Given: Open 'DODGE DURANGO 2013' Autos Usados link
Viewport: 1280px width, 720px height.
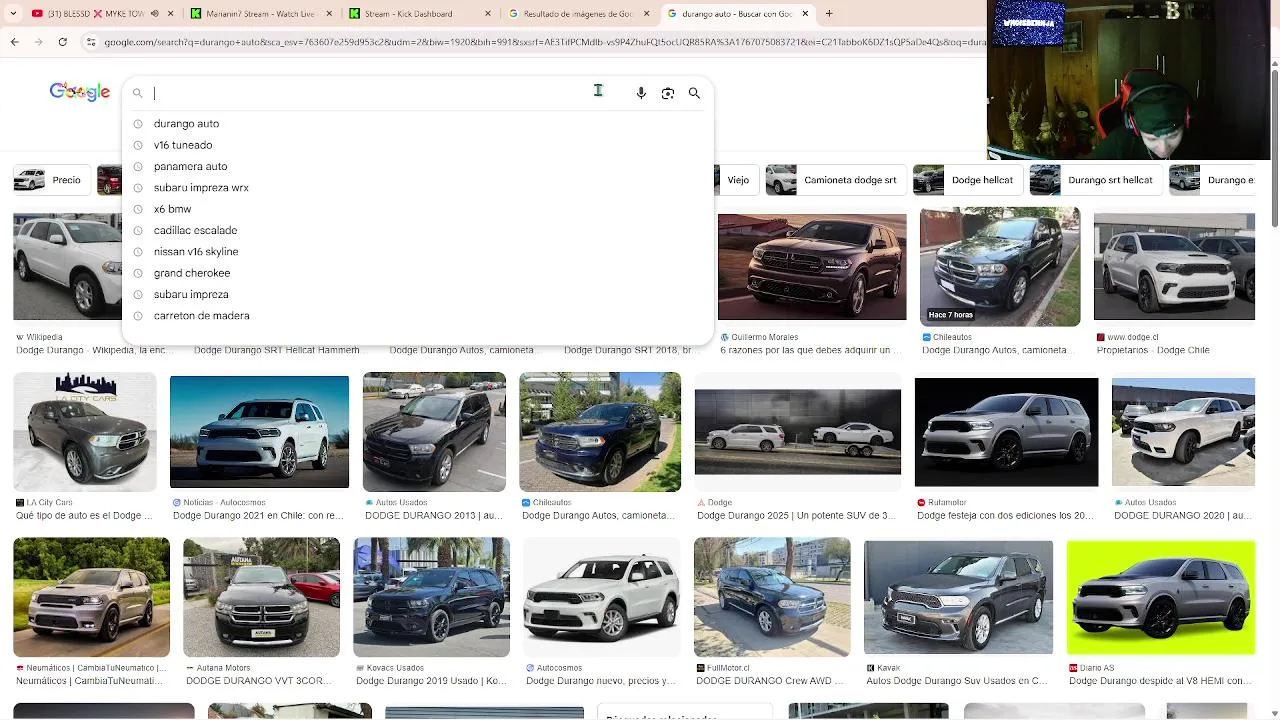Looking at the screenshot, I should (433, 516).
